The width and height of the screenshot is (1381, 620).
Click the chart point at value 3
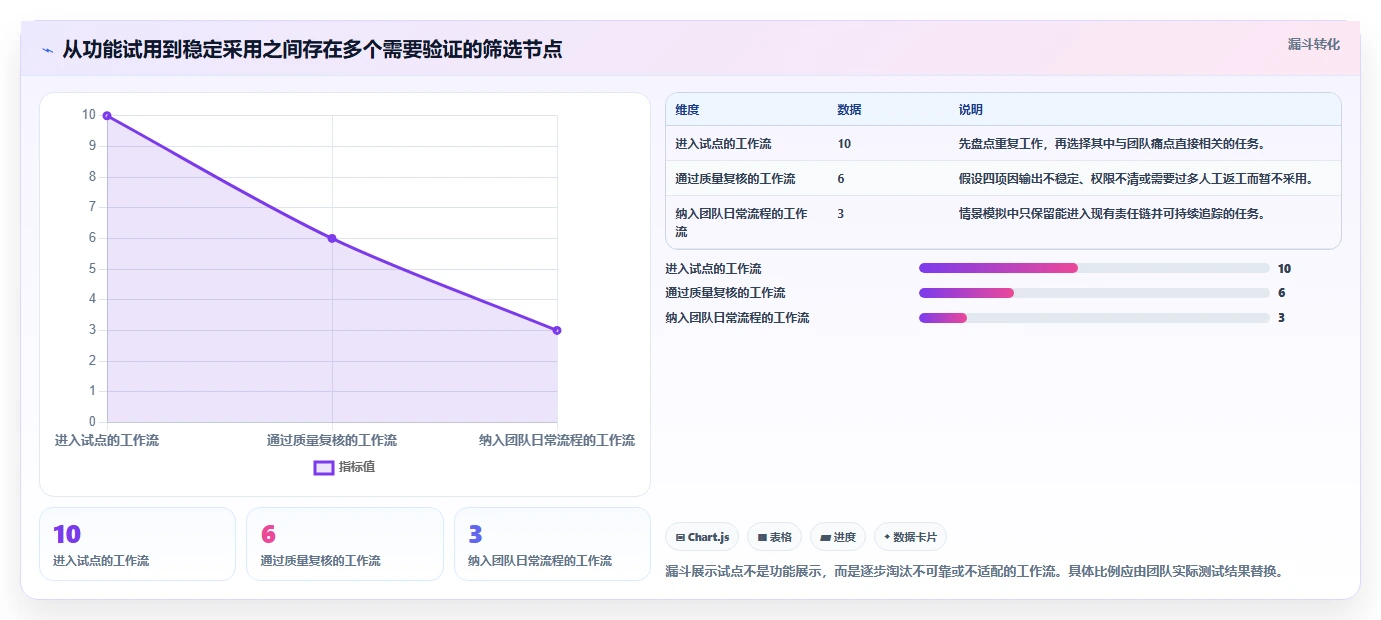557,330
